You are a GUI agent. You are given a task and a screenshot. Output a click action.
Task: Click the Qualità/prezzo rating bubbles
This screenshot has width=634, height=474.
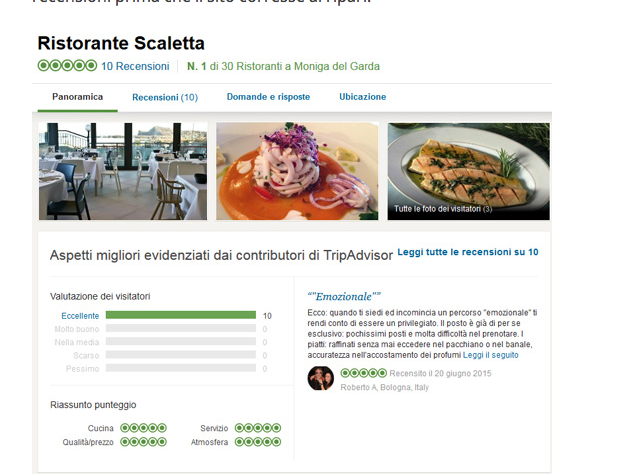coord(144,442)
